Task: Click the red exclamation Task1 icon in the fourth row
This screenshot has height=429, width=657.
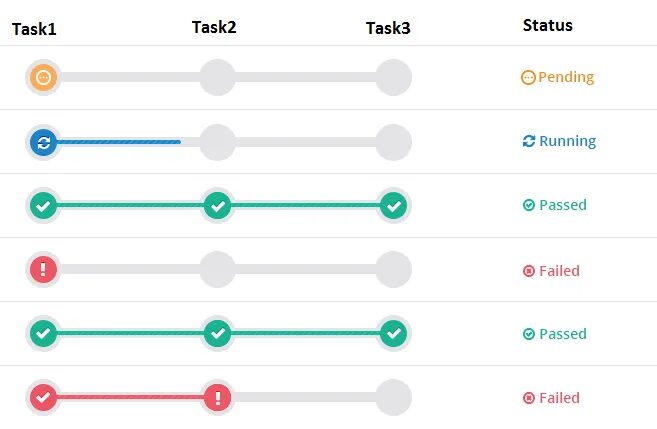Action: point(44,269)
